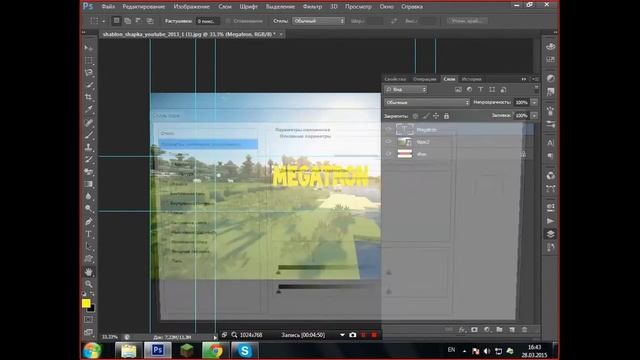Open the tool preset picker arrow
Viewport: 640px width, 360px height.
[x=104, y=21]
